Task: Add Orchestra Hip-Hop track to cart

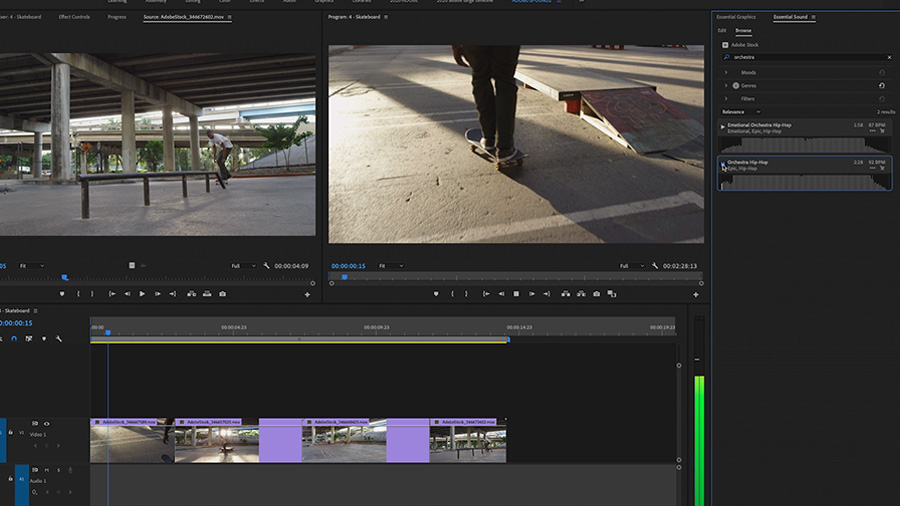Action: [883, 167]
